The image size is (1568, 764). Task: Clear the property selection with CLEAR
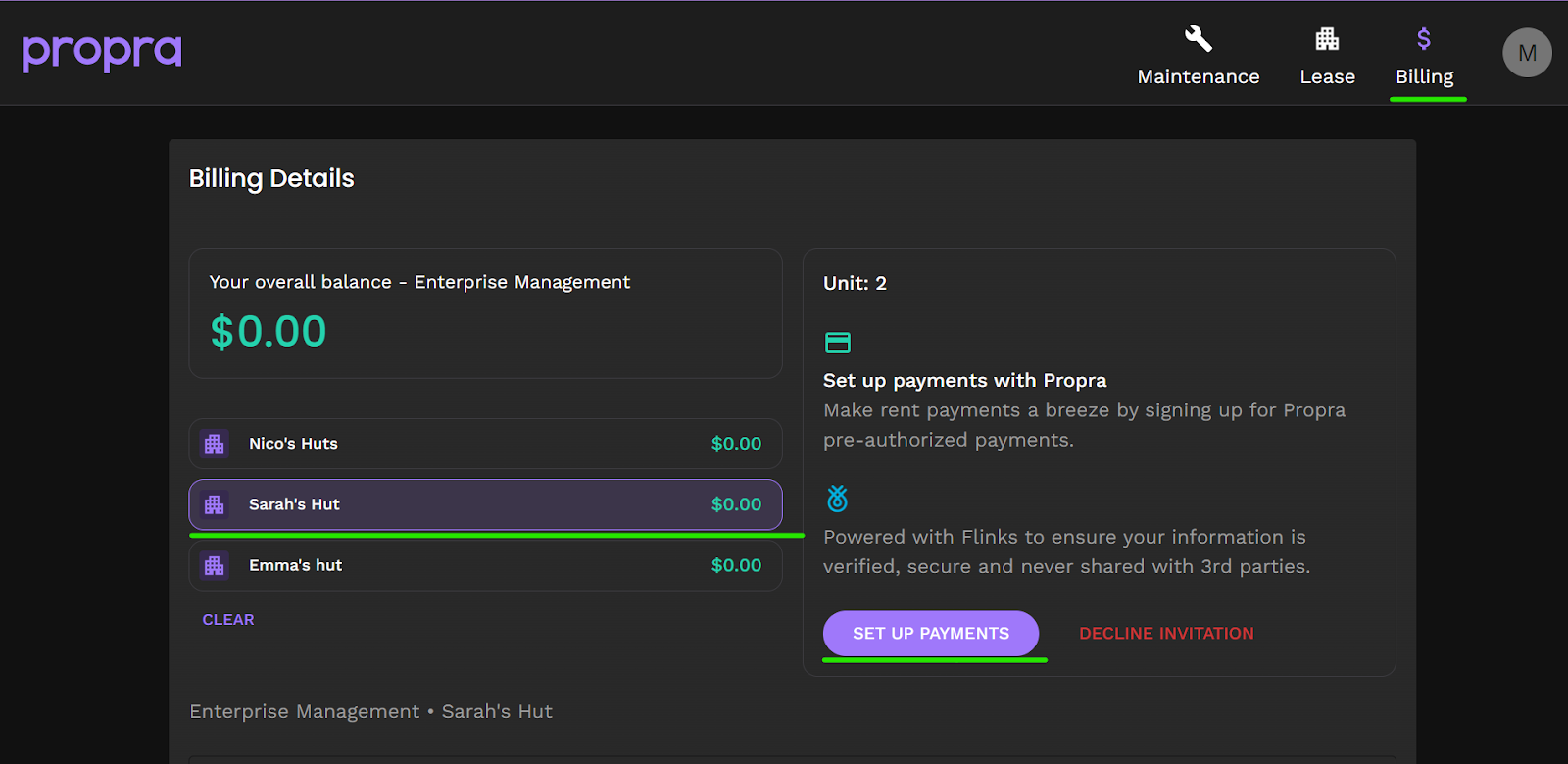coord(228,620)
